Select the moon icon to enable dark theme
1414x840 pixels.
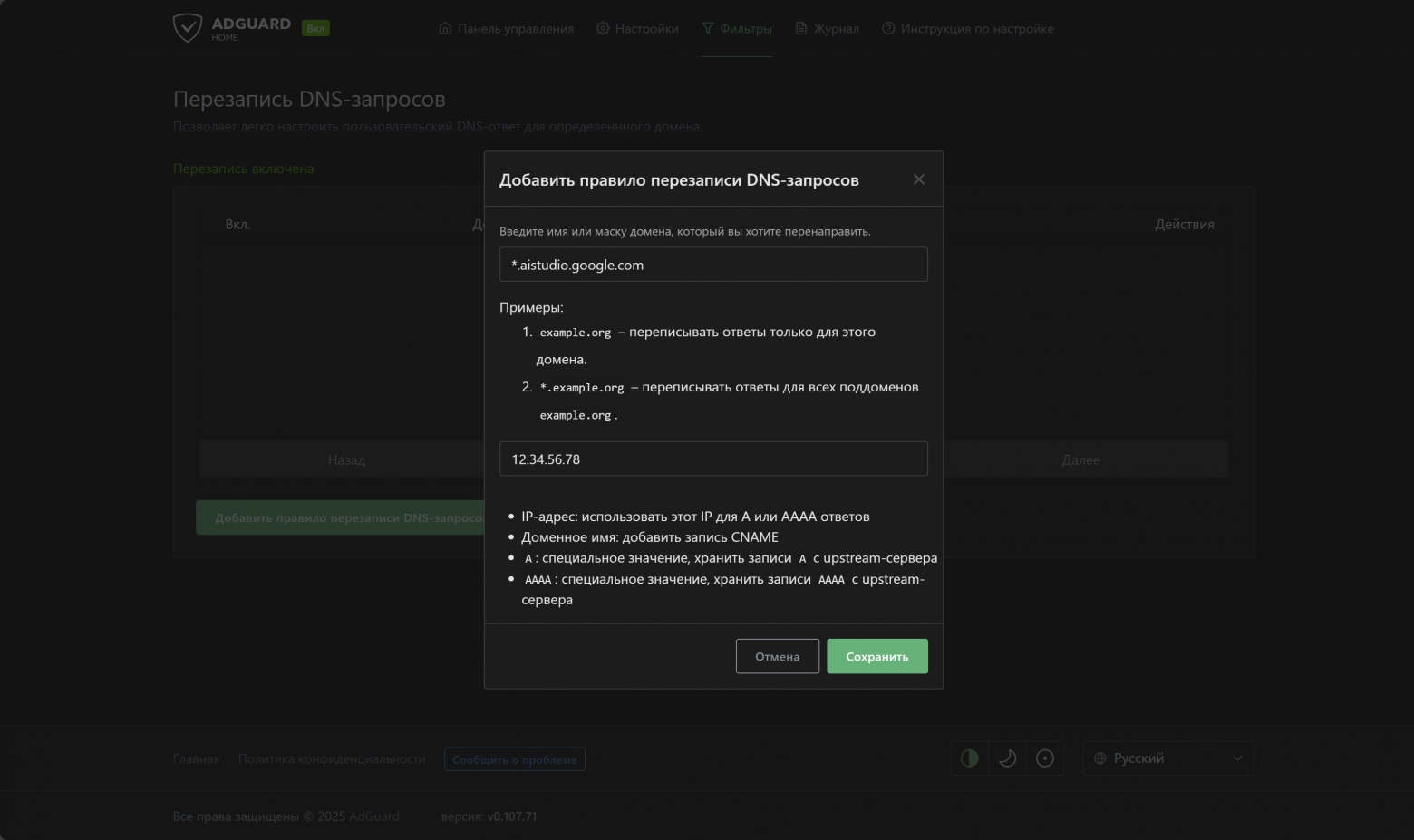pyautogui.click(x=1008, y=758)
